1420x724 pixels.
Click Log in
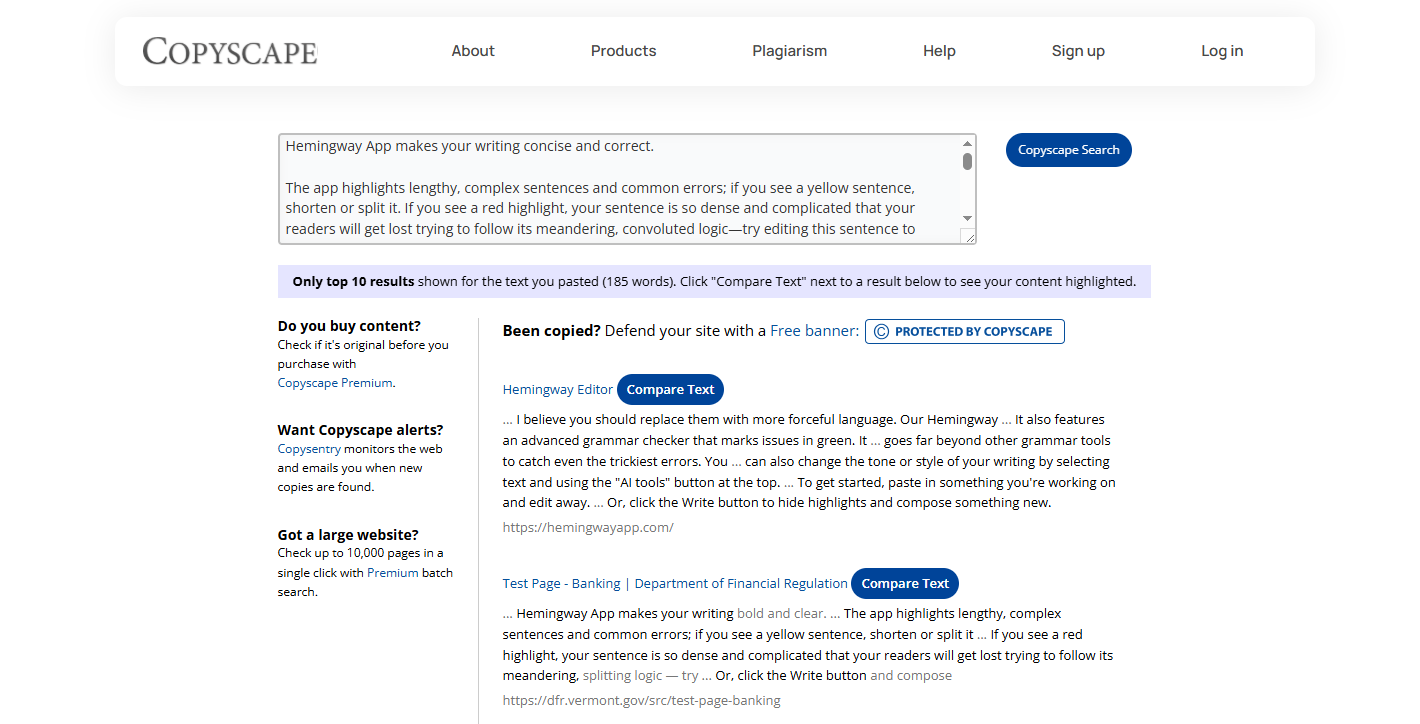(x=1221, y=50)
